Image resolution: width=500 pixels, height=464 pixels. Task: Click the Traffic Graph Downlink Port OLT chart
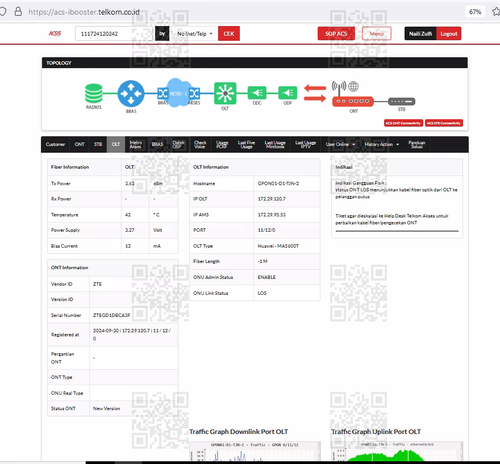pos(255,451)
